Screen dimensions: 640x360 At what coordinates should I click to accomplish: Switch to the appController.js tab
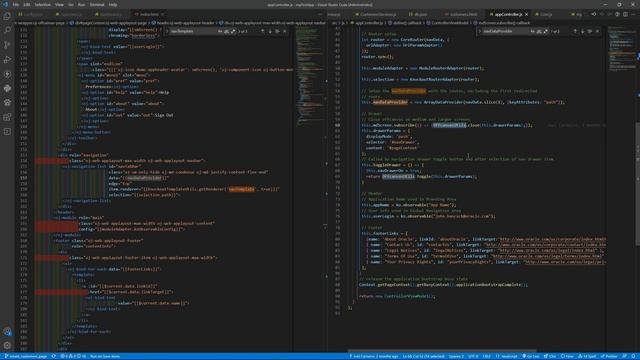[x=508, y=14]
